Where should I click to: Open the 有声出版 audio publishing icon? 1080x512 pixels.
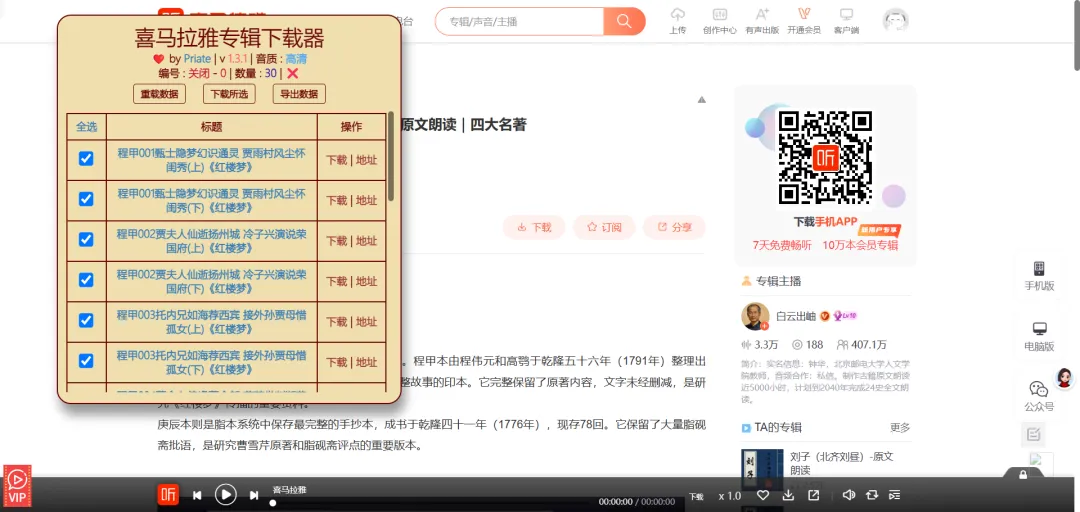pos(762,14)
